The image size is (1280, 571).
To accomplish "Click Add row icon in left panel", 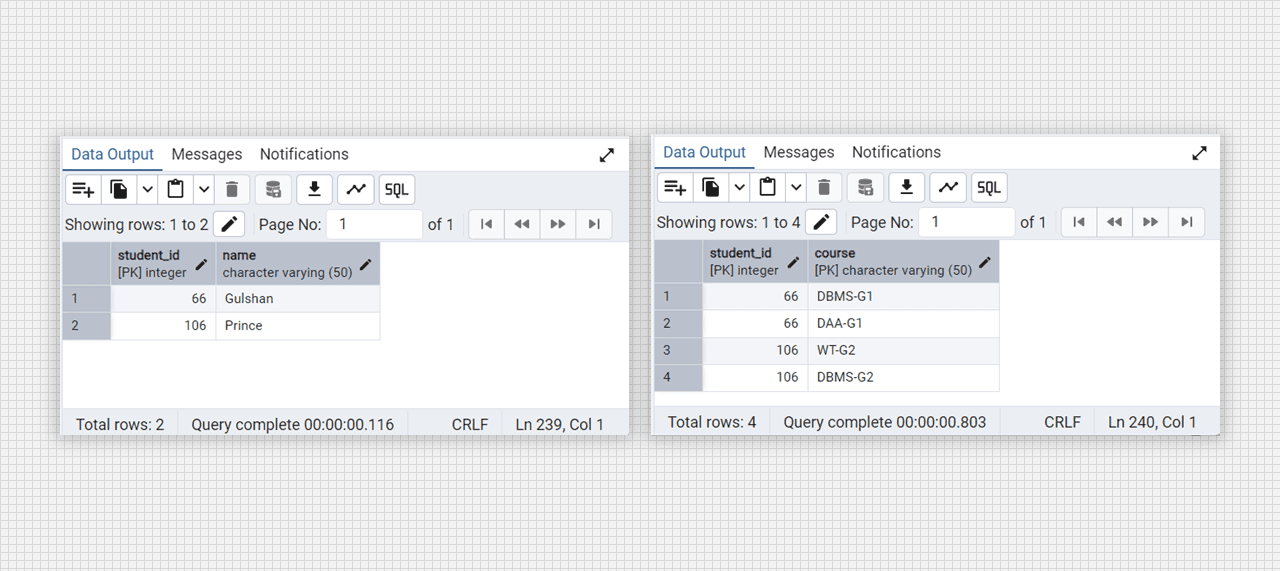I will [x=83, y=189].
